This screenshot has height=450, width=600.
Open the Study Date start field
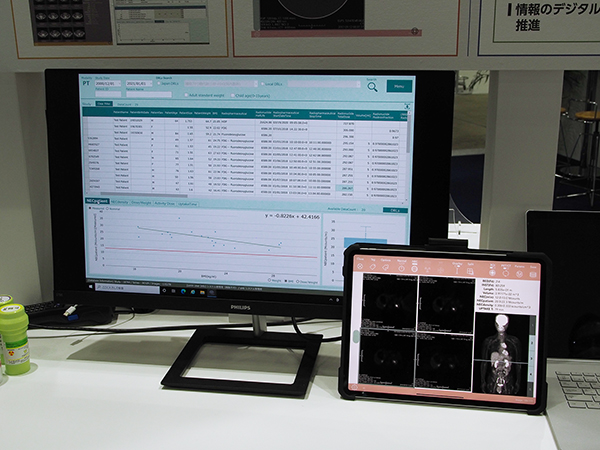(109, 82)
